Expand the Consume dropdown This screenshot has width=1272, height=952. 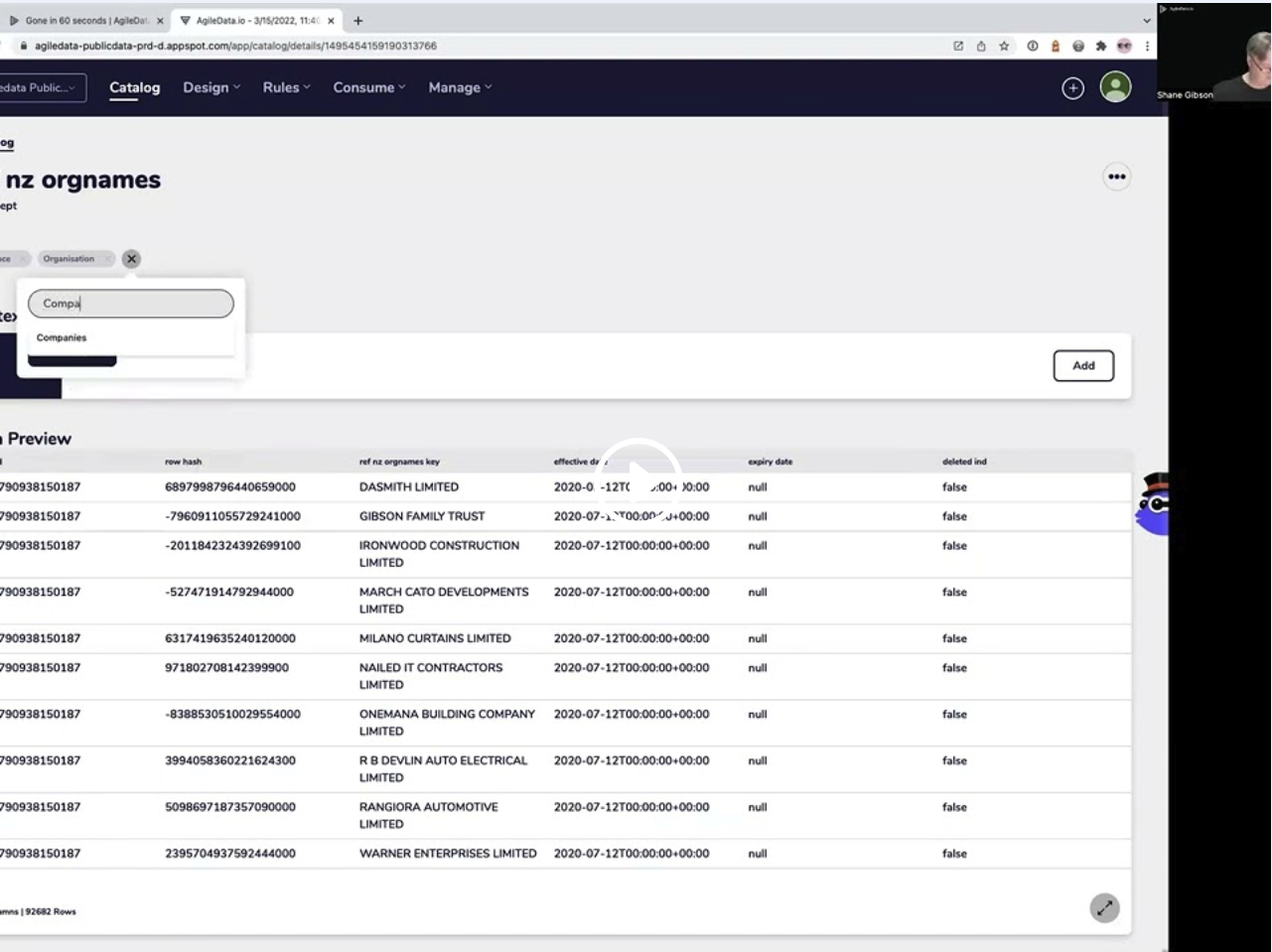(367, 87)
